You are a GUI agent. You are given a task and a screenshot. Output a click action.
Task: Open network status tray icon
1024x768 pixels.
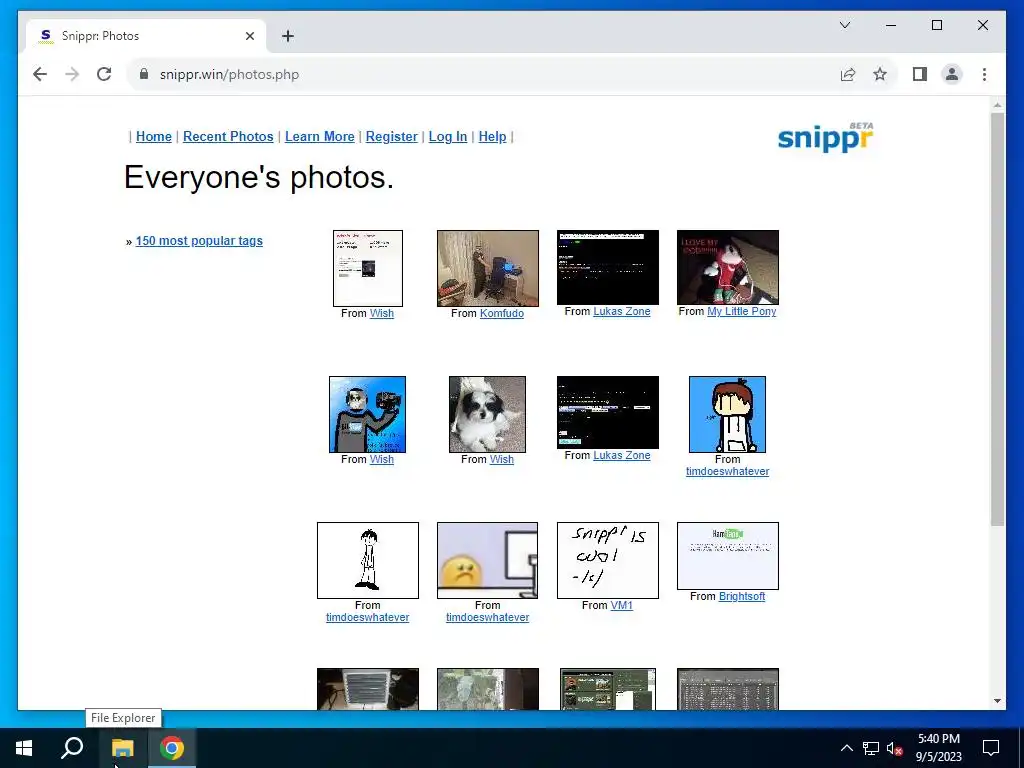(x=871, y=748)
